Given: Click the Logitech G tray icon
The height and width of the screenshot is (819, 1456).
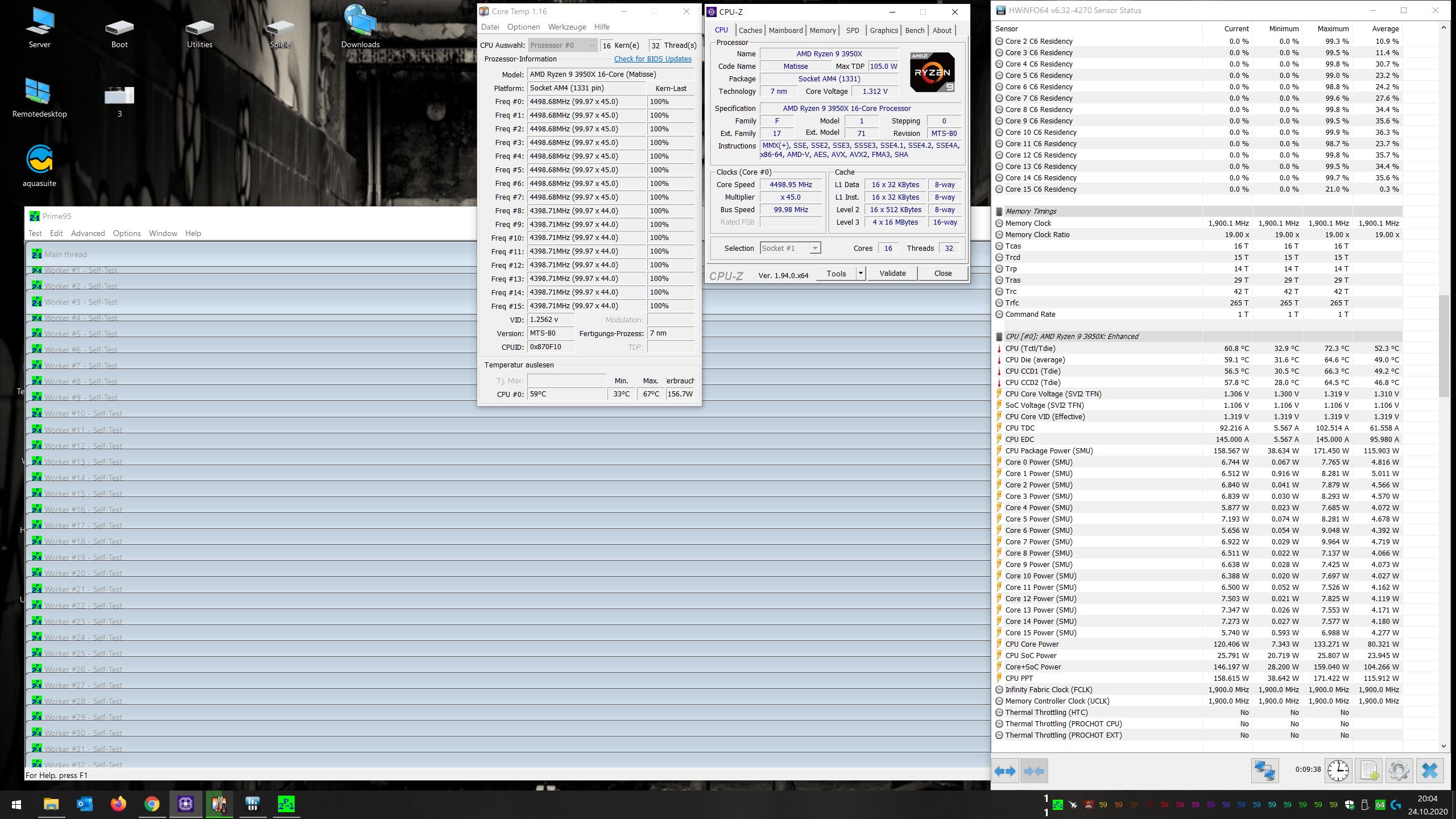Looking at the screenshot, I should 1396,804.
